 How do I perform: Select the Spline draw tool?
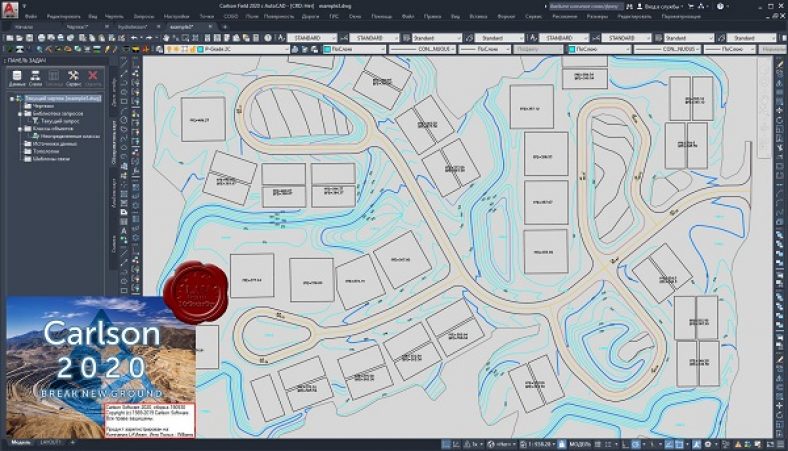124,138
